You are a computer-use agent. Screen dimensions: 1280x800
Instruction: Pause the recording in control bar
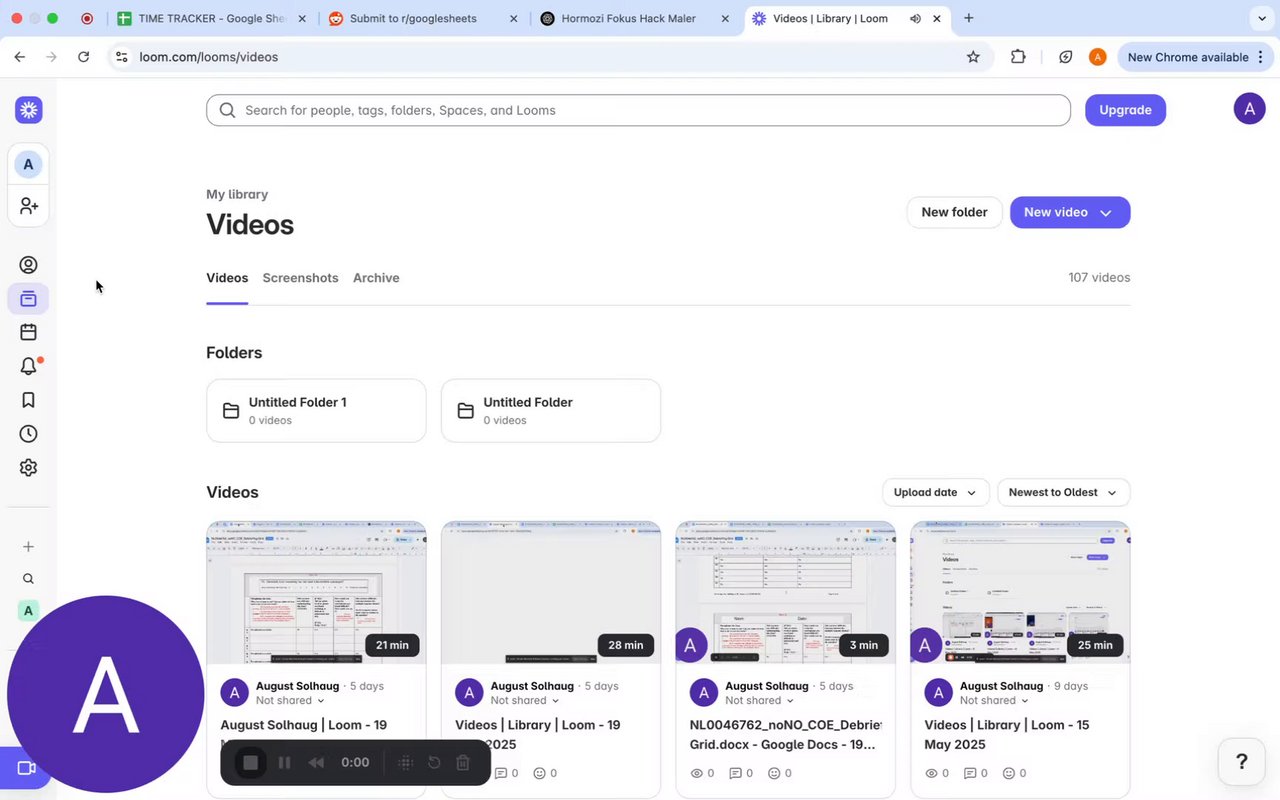pyautogui.click(x=284, y=763)
